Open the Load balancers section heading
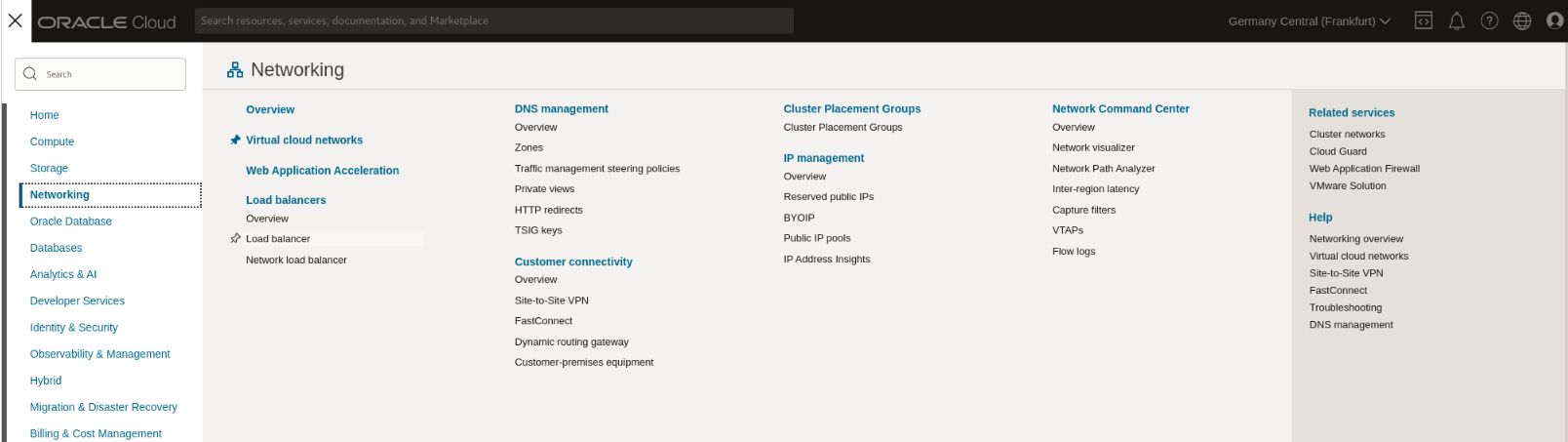The width and height of the screenshot is (1568, 442). [286, 200]
